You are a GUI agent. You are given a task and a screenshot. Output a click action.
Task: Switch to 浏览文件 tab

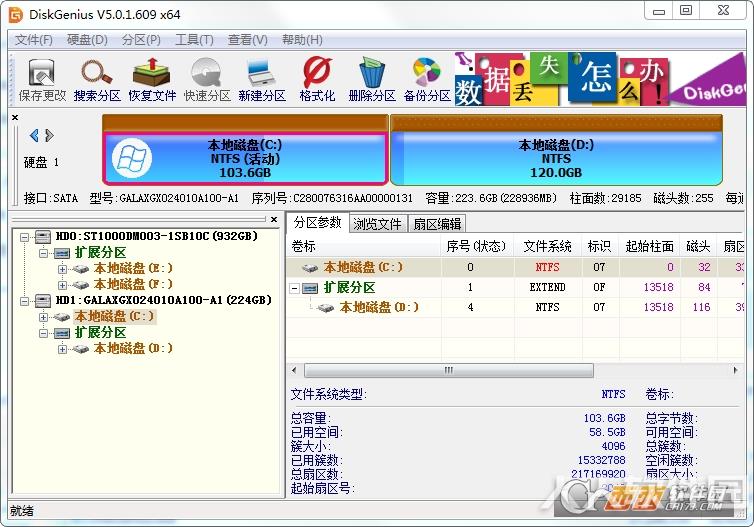(377, 224)
